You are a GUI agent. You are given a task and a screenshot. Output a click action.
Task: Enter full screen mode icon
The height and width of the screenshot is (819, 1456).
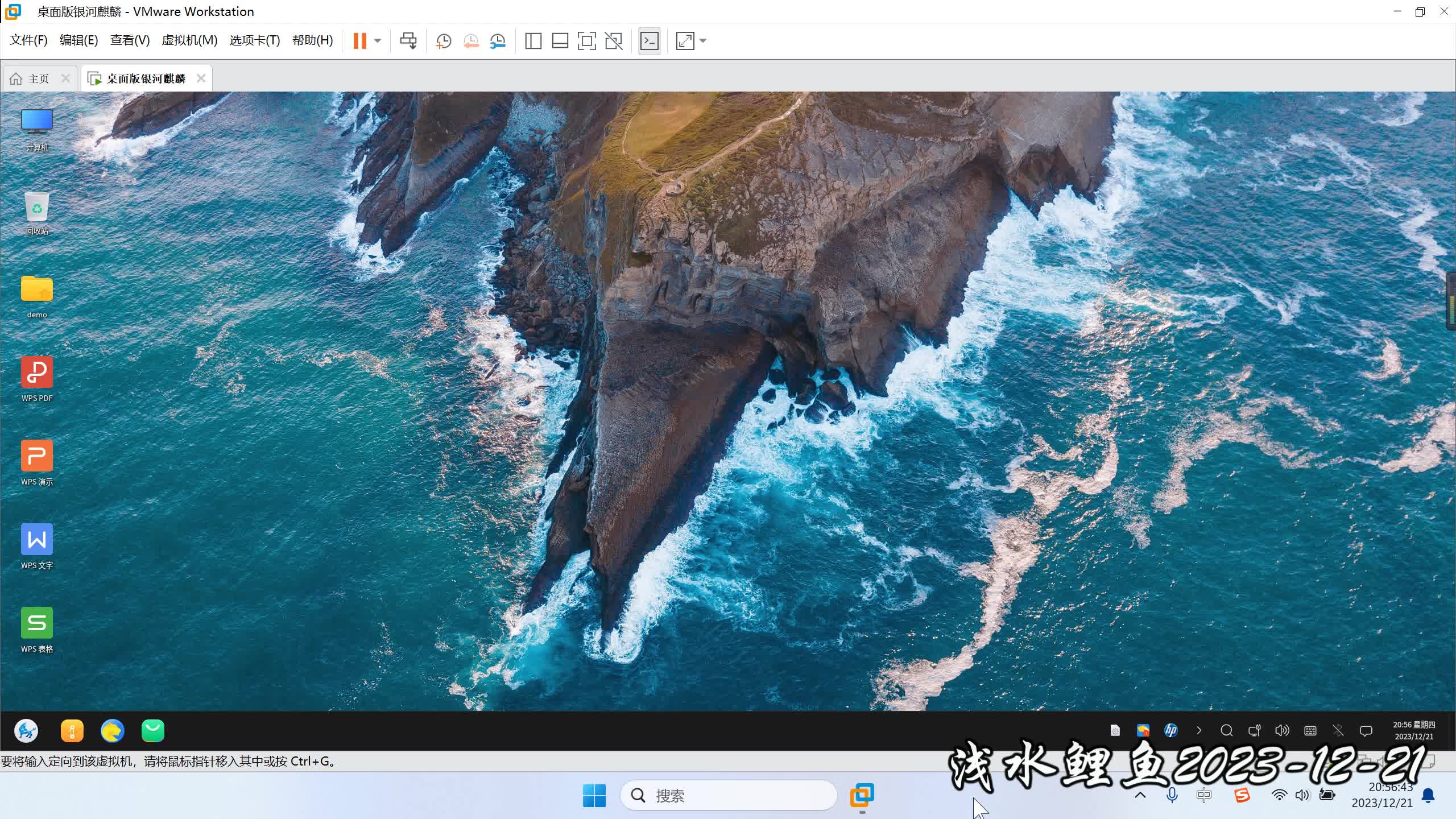pos(586,40)
